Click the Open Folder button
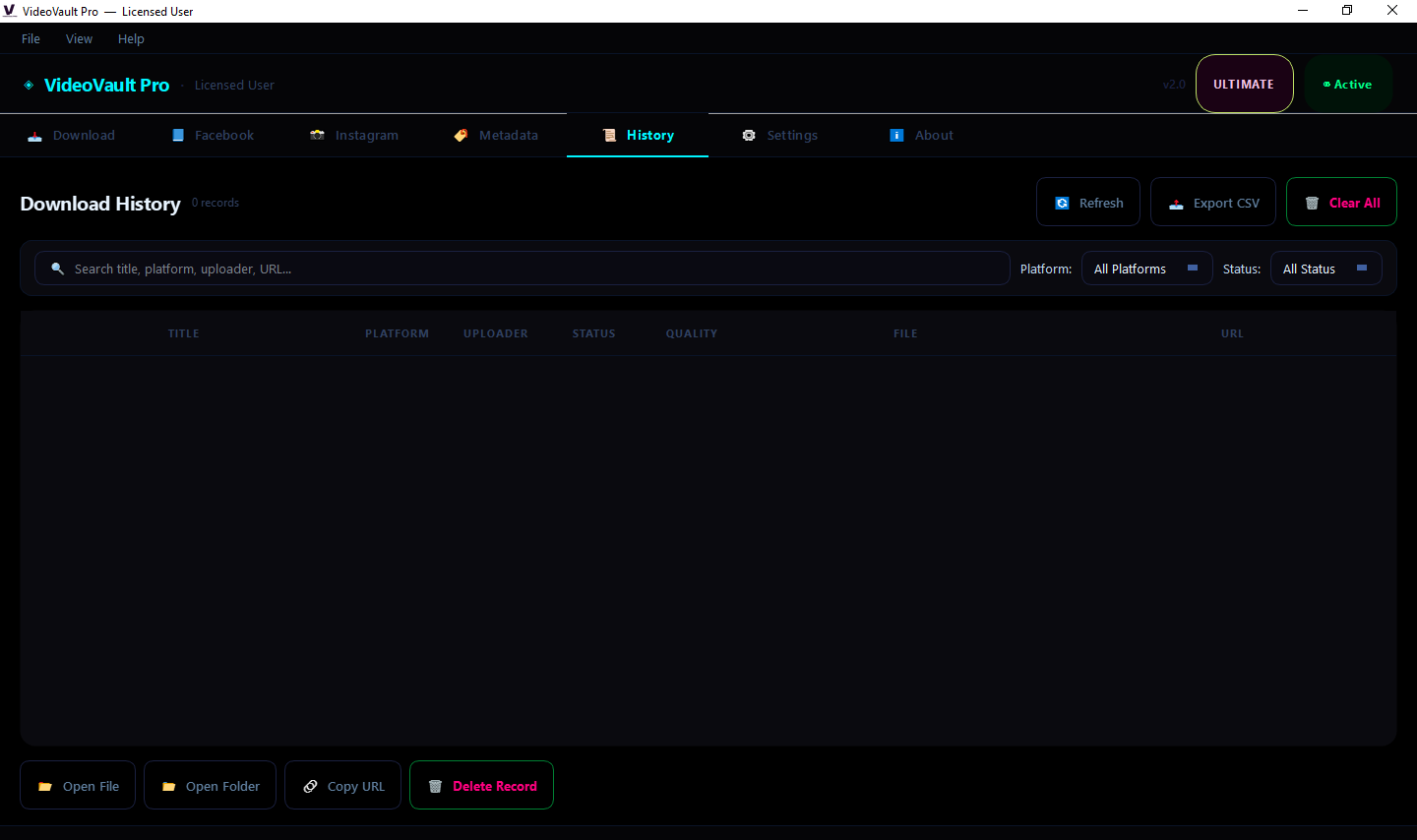Image resolution: width=1417 pixels, height=840 pixels. [x=210, y=786]
